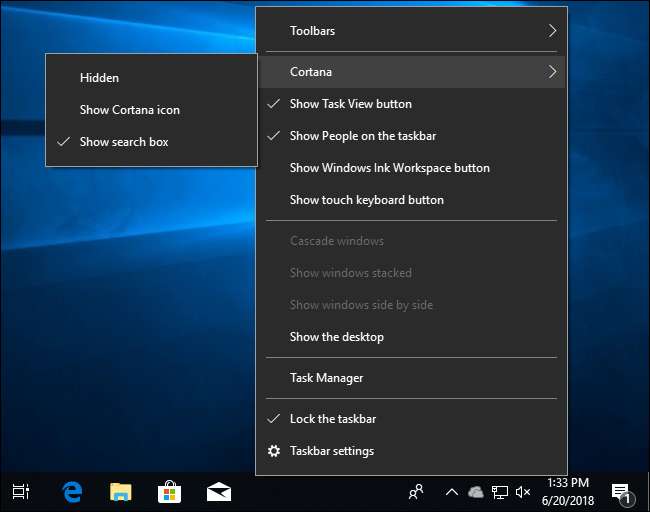Open Task Manager from context menu
This screenshot has height=512, width=650.
coord(326,378)
